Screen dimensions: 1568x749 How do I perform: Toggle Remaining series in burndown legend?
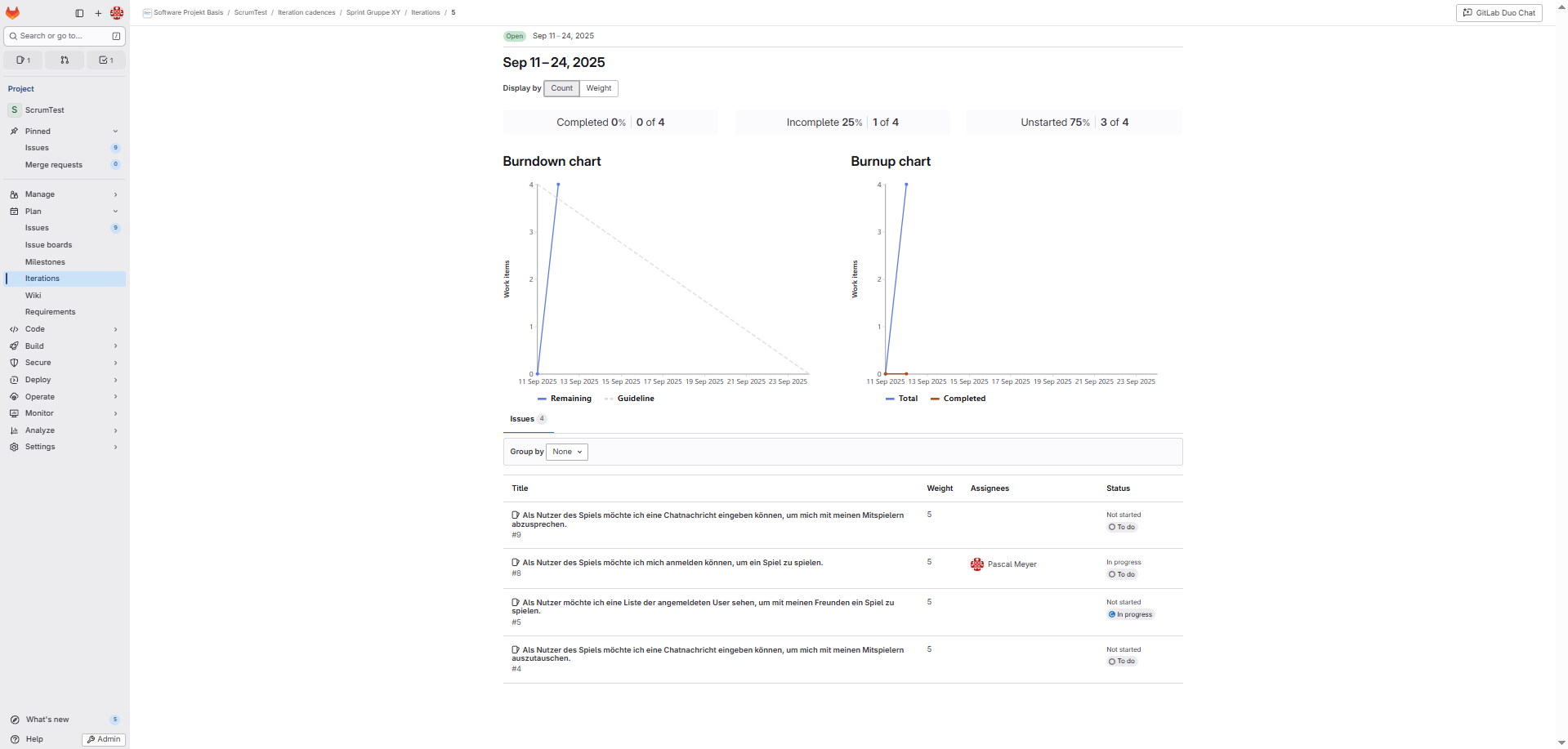pos(565,399)
